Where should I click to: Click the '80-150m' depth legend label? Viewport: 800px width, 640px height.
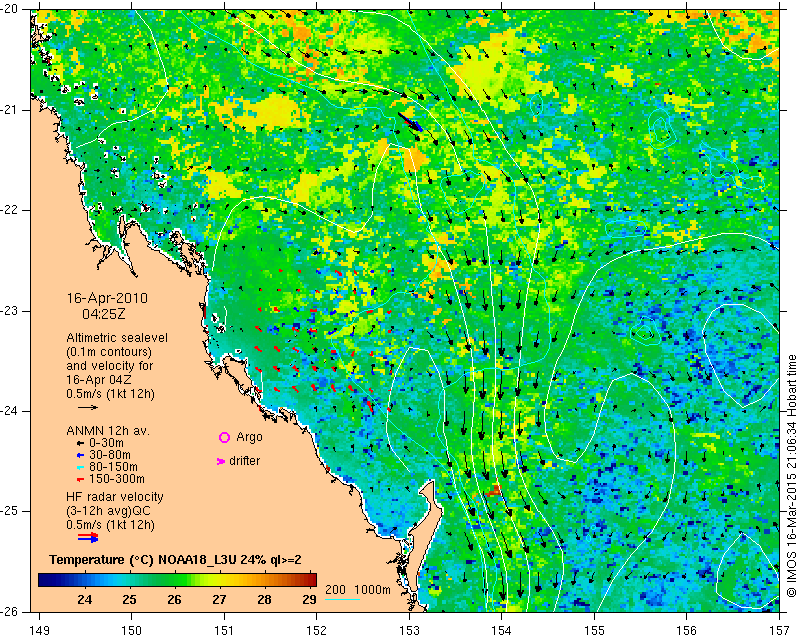(x=113, y=466)
